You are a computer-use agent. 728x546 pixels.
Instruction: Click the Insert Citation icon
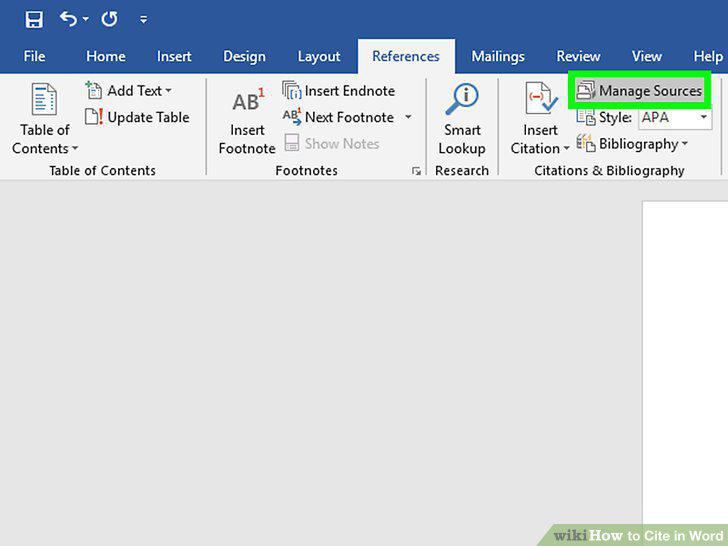(540, 98)
